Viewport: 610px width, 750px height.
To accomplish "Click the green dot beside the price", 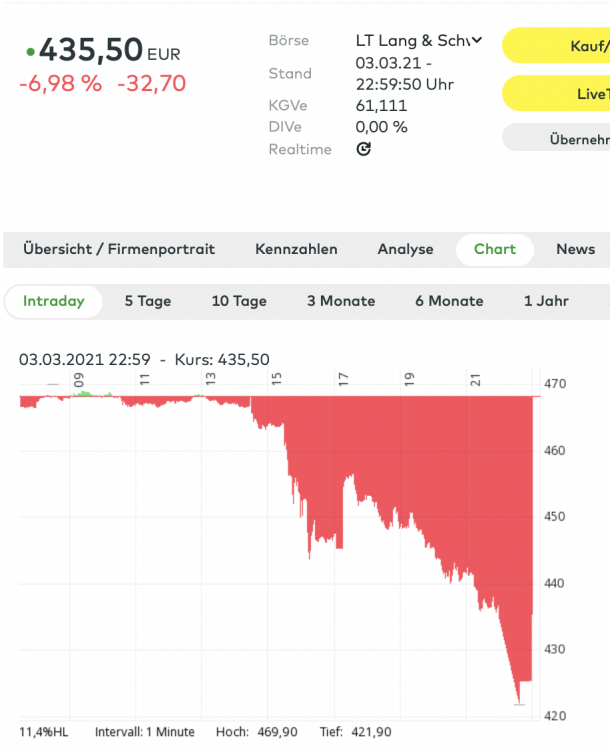I will pos(30,50).
